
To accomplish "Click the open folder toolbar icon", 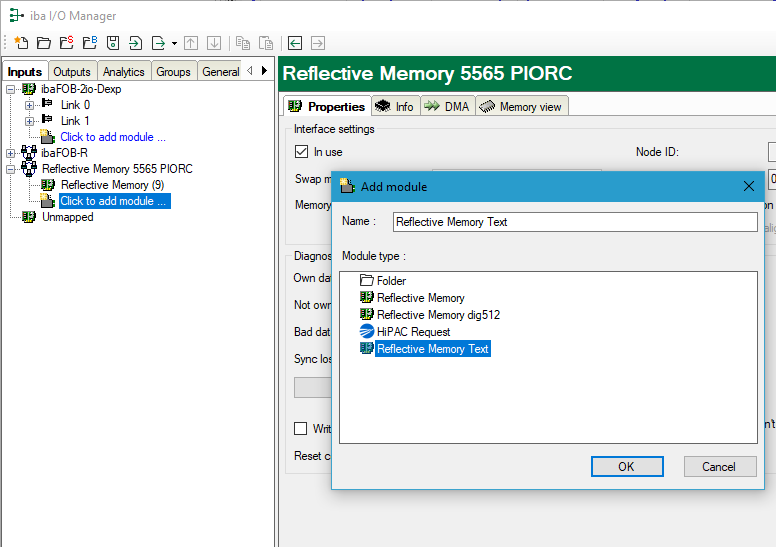I will (43, 43).
